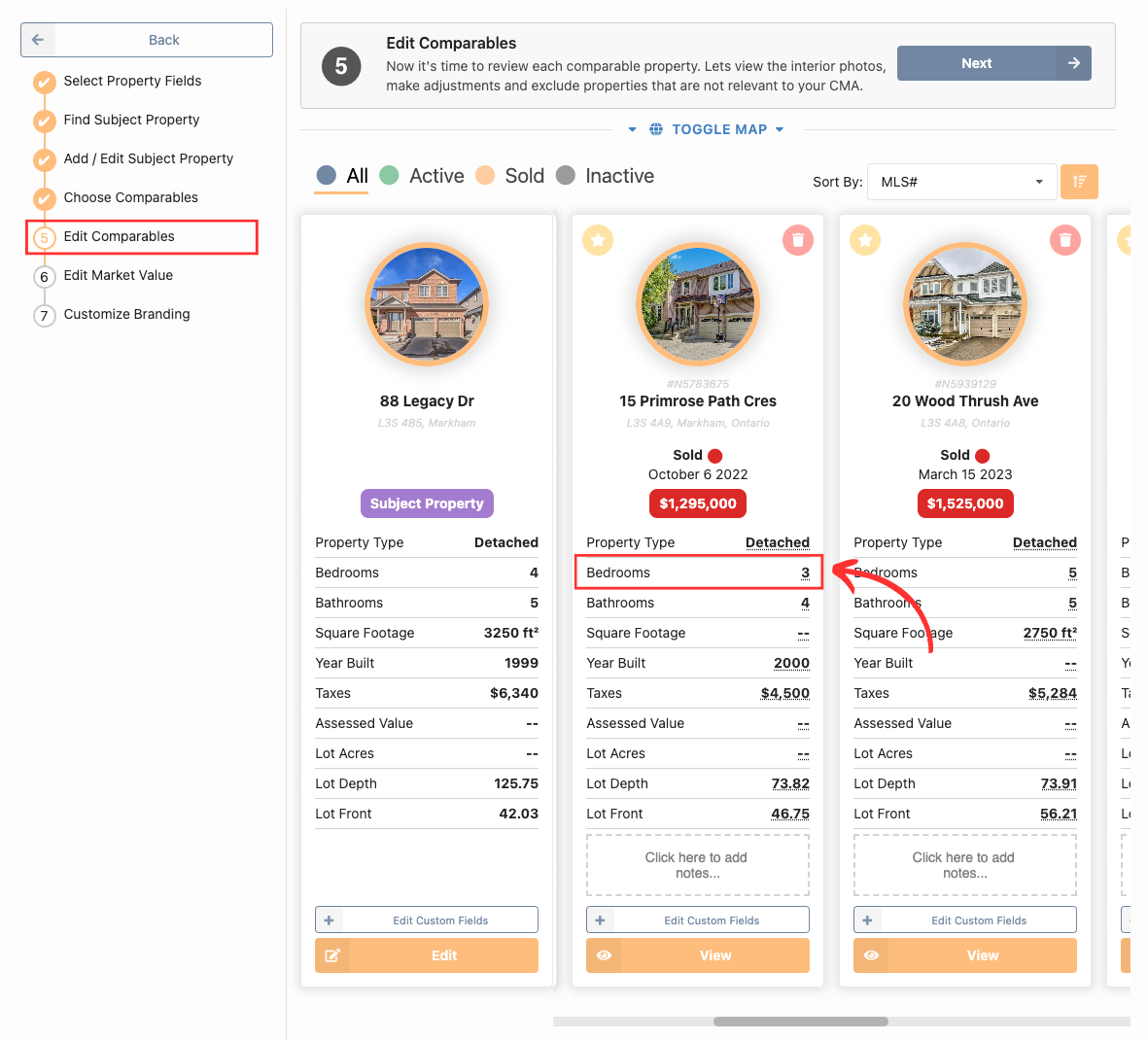Screen dimensions: 1148x1041
Task: Open the Sort By MLS# dropdown
Action: tap(961, 182)
